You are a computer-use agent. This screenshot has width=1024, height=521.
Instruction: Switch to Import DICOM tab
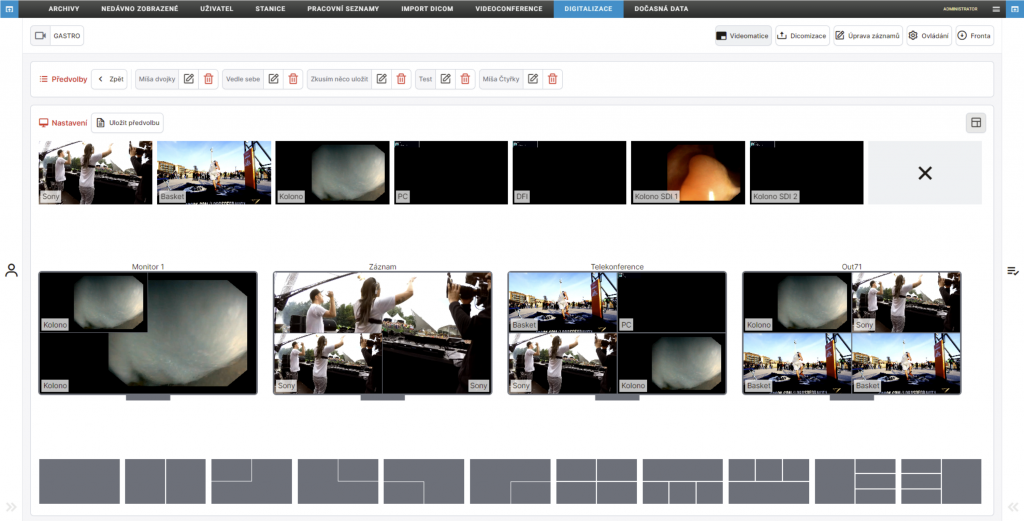[x=428, y=8]
